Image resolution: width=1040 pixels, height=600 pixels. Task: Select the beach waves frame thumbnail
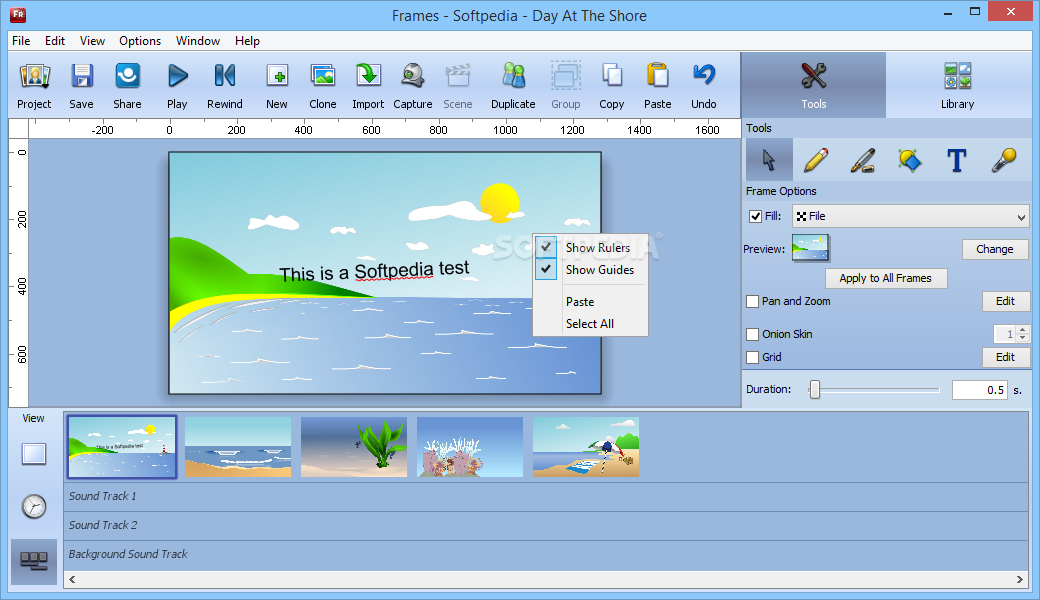(x=238, y=447)
